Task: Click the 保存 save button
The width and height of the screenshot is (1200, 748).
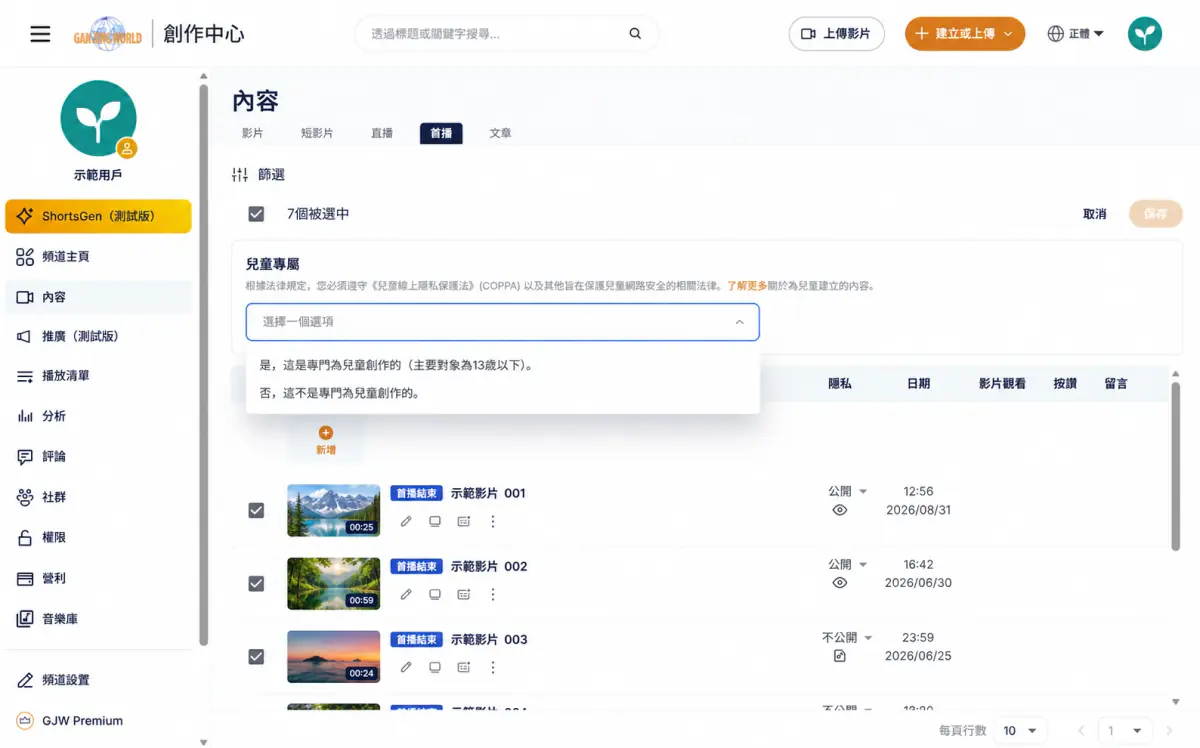Action: click(1155, 214)
